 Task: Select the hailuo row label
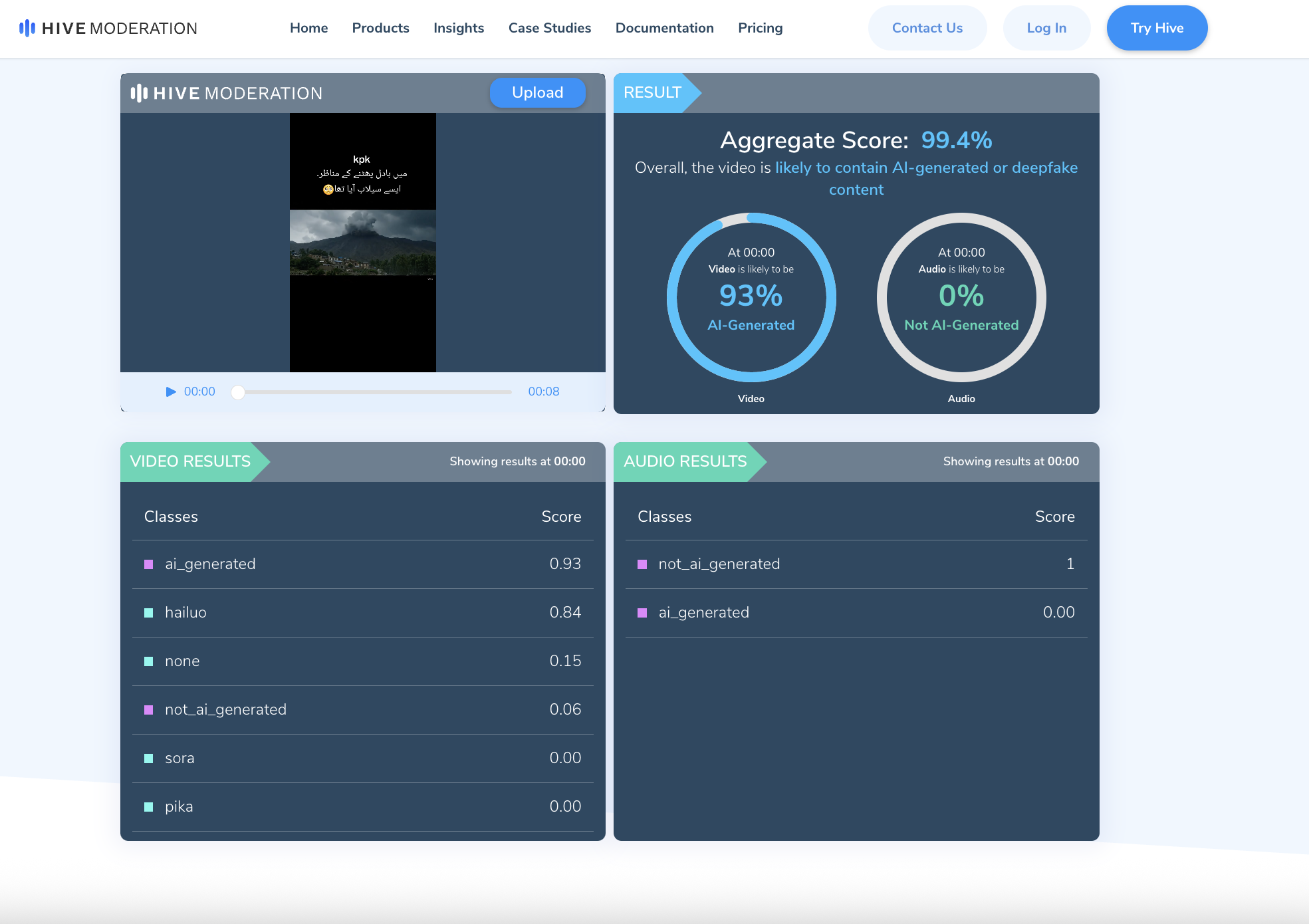[x=185, y=612]
